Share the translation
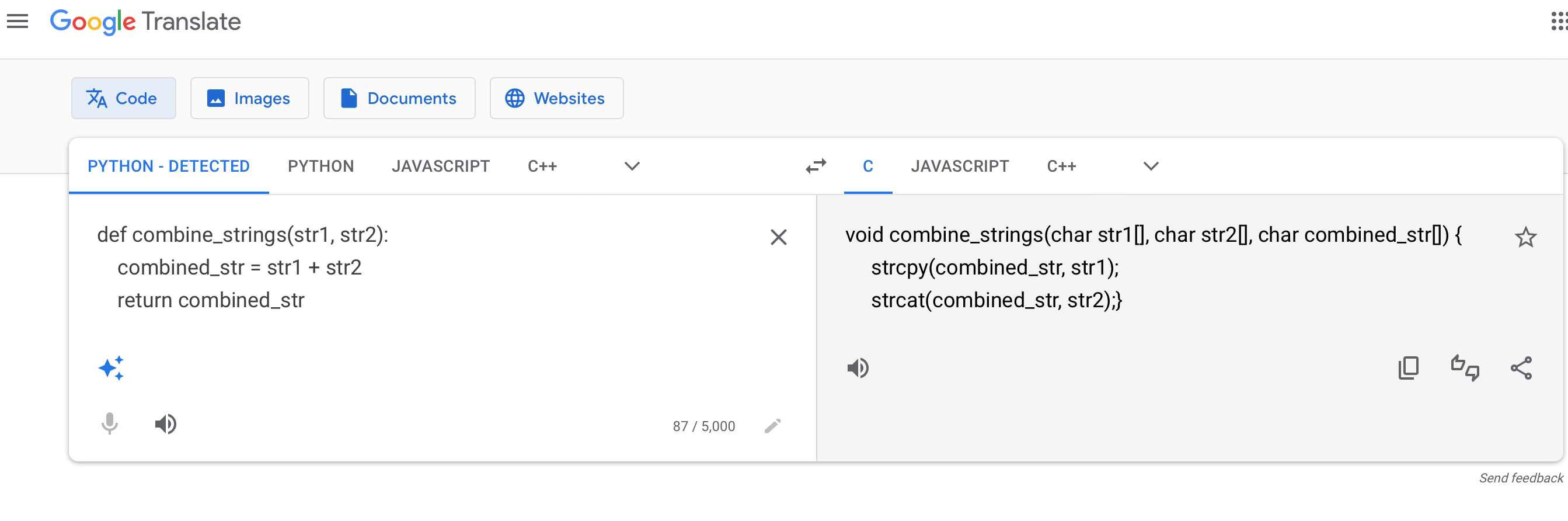 (1521, 368)
